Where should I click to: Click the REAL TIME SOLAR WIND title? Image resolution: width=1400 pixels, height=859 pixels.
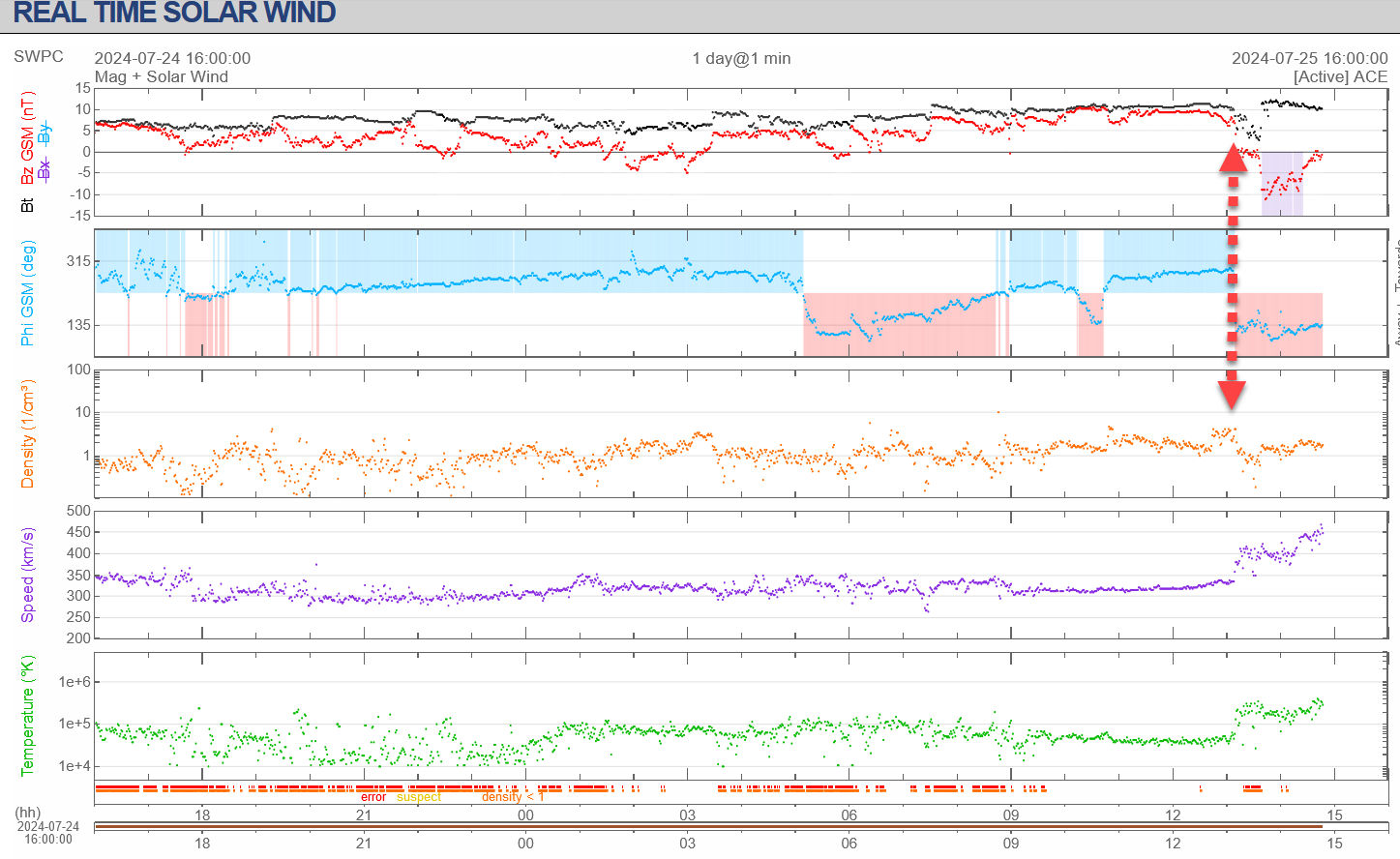(x=174, y=14)
